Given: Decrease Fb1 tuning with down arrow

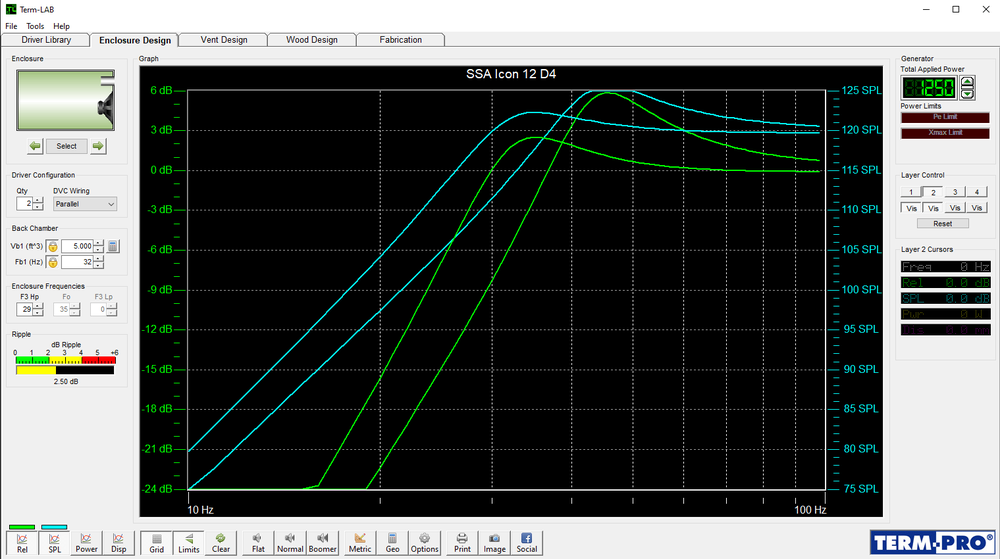Looking at the screenshot, I should (98, 265).
